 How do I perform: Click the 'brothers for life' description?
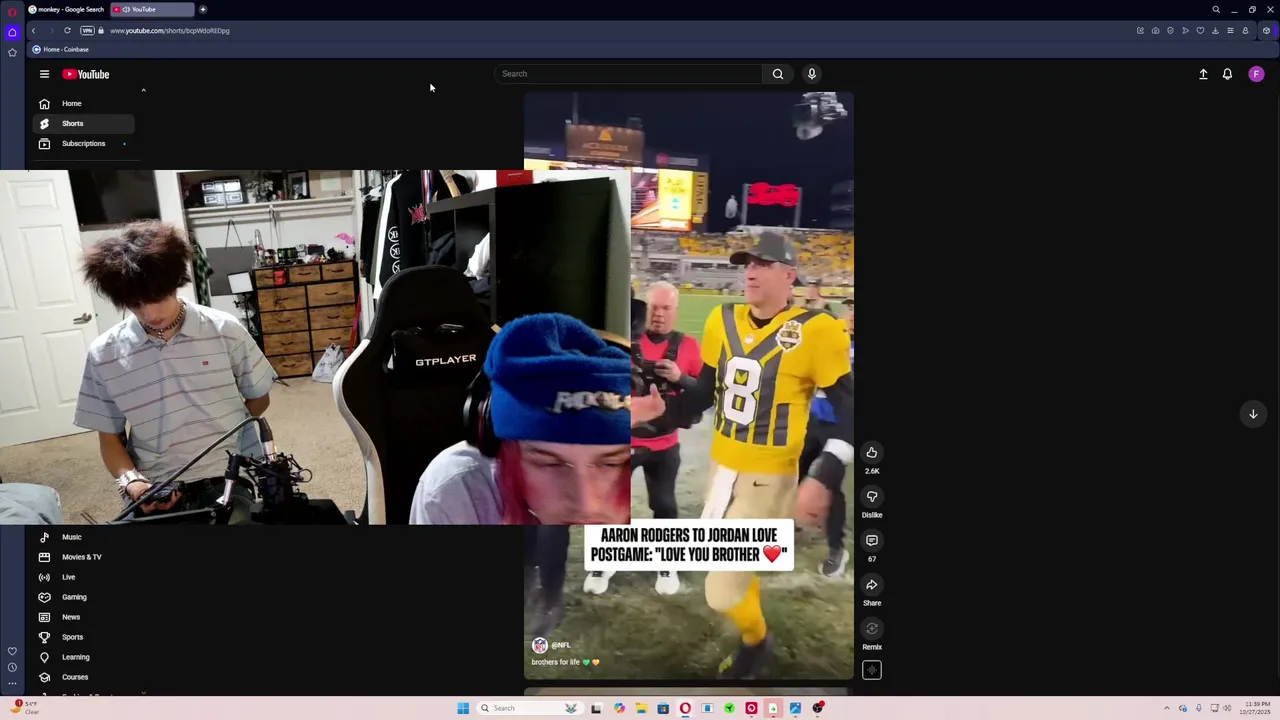[x=565, y=662]
